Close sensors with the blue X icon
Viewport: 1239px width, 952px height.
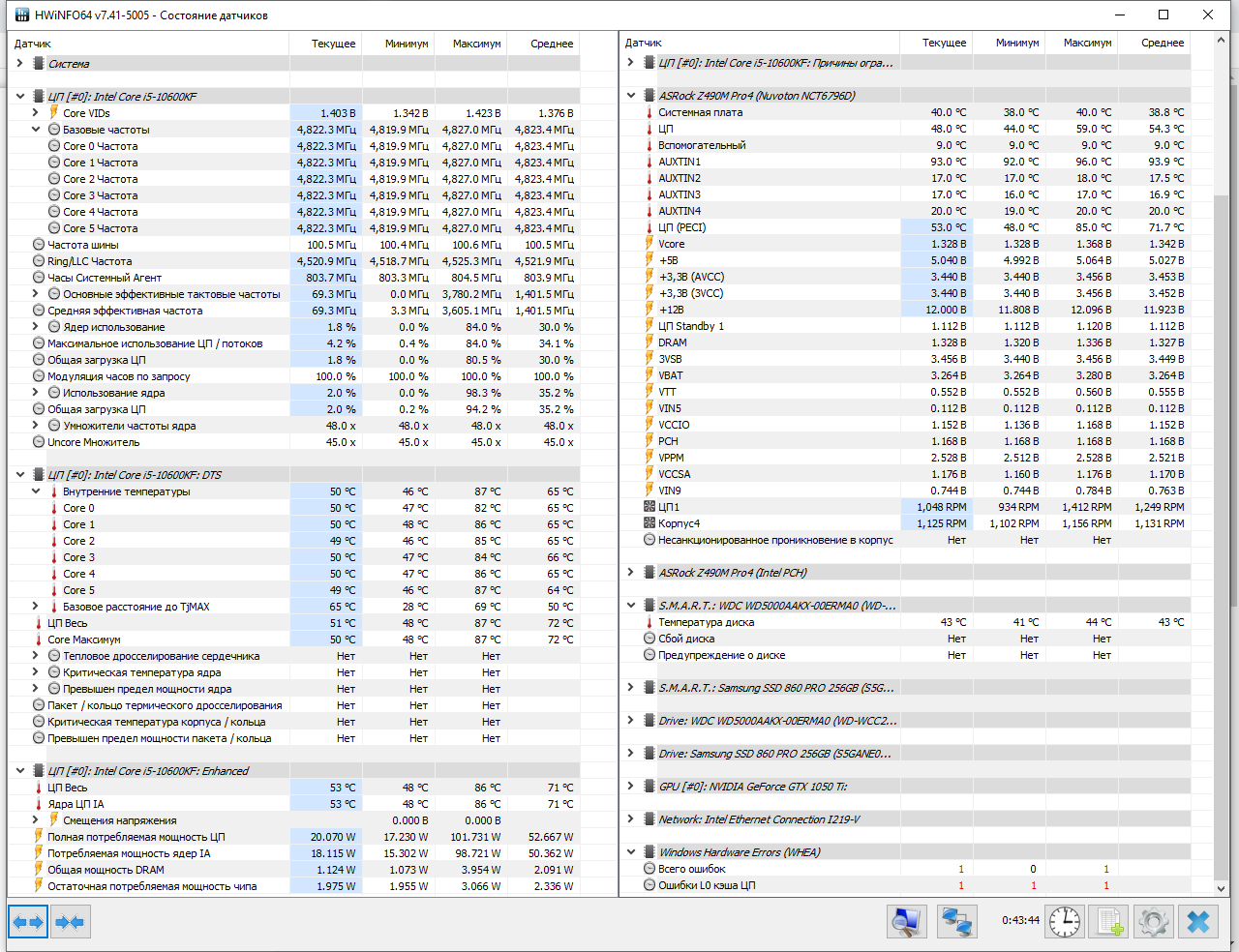click(1198, 922)
